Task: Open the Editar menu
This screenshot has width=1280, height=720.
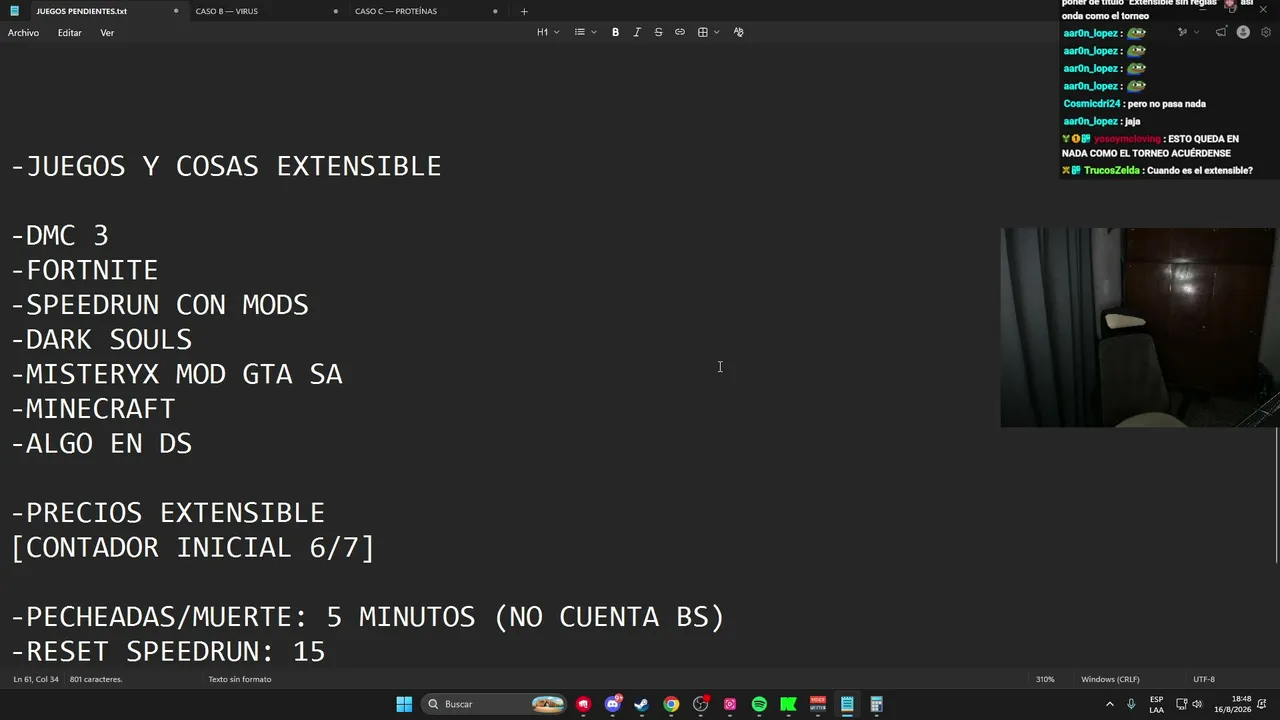Action: (x=70, y=33)
